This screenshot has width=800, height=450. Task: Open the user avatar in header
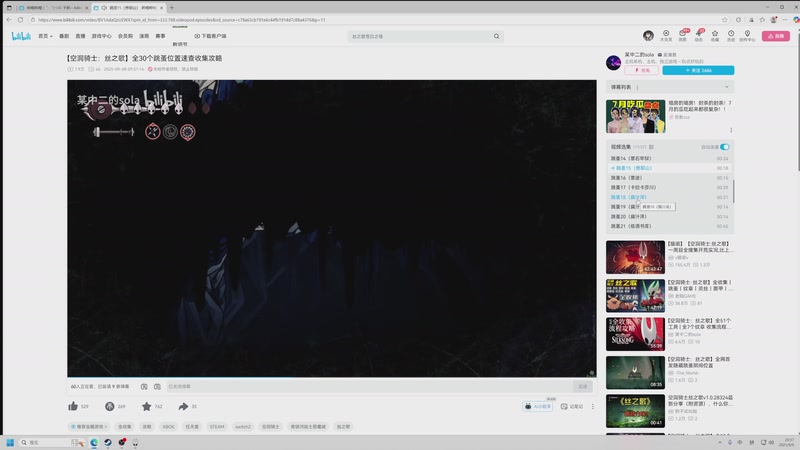648,36
